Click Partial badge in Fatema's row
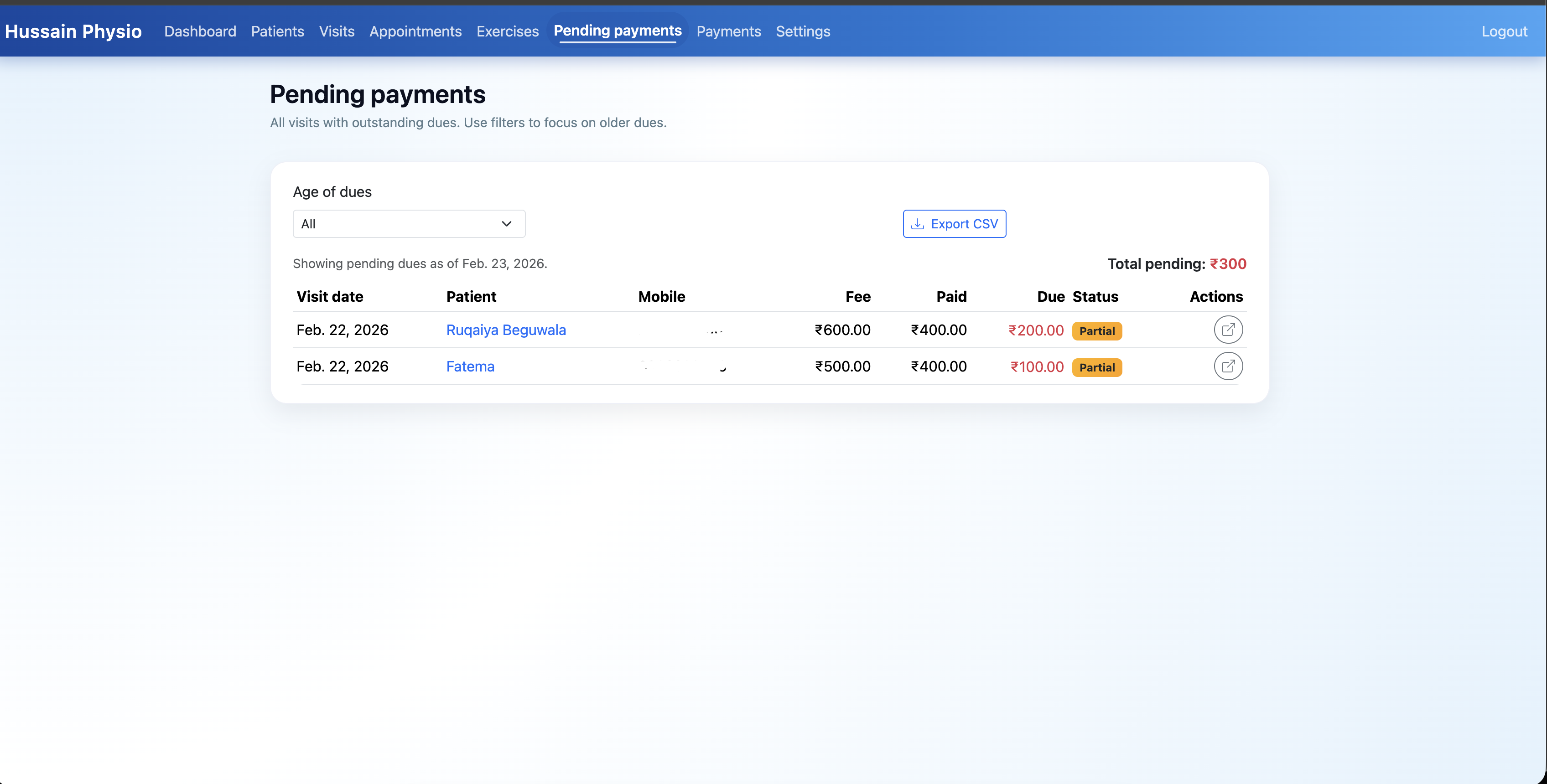Screen dimensions: 1547x784 (x=1096, y=367)
